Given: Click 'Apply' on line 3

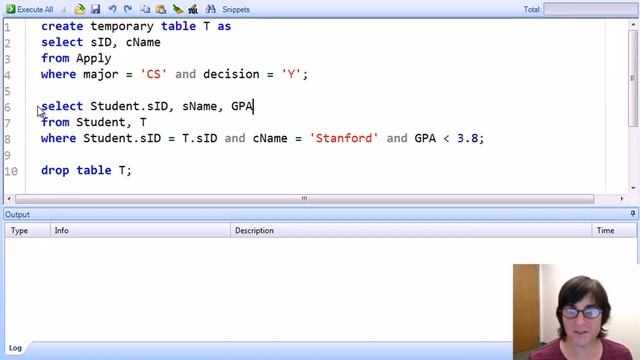Looking at the screenshot, I should point(93,58).
